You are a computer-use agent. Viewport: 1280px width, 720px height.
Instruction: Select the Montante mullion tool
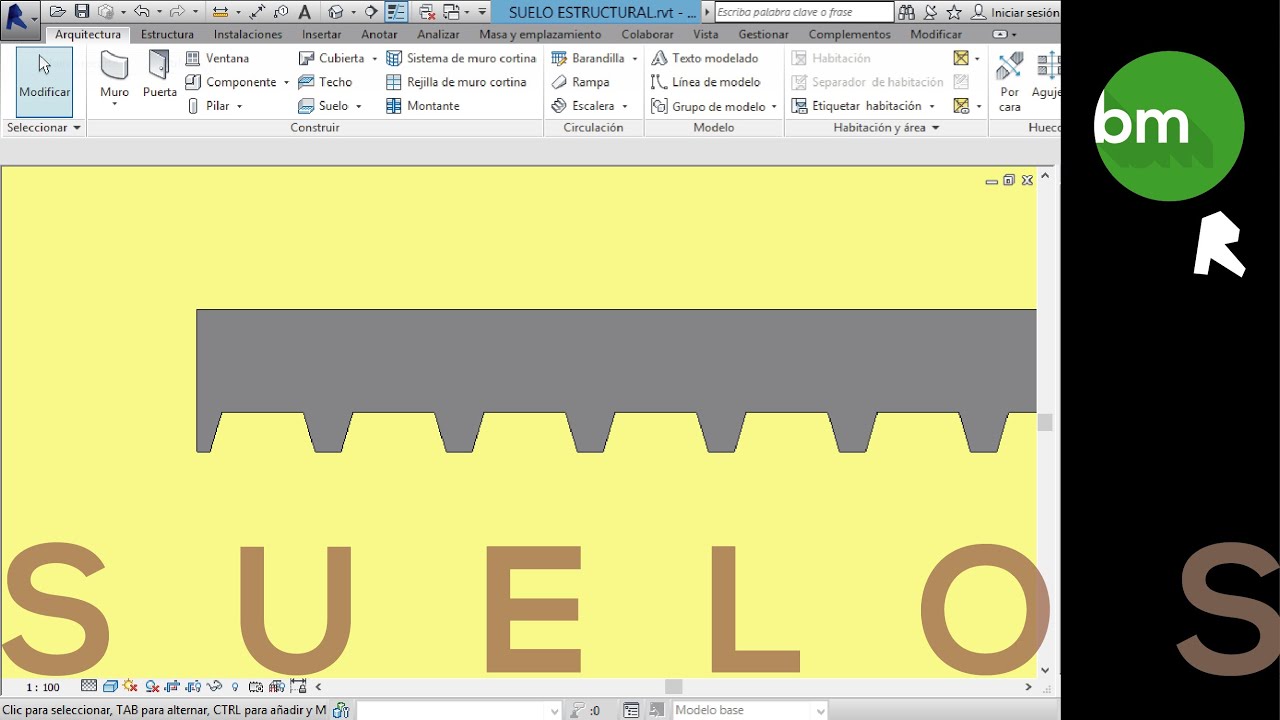pyautogui.click(x=422, y=106)
